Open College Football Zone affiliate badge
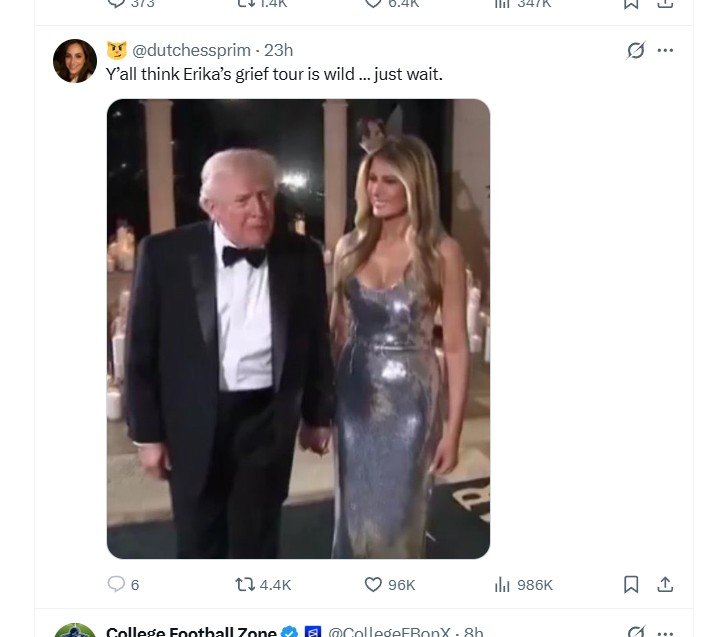This screenshot has height=637, width=709. [x=312, y=631]
